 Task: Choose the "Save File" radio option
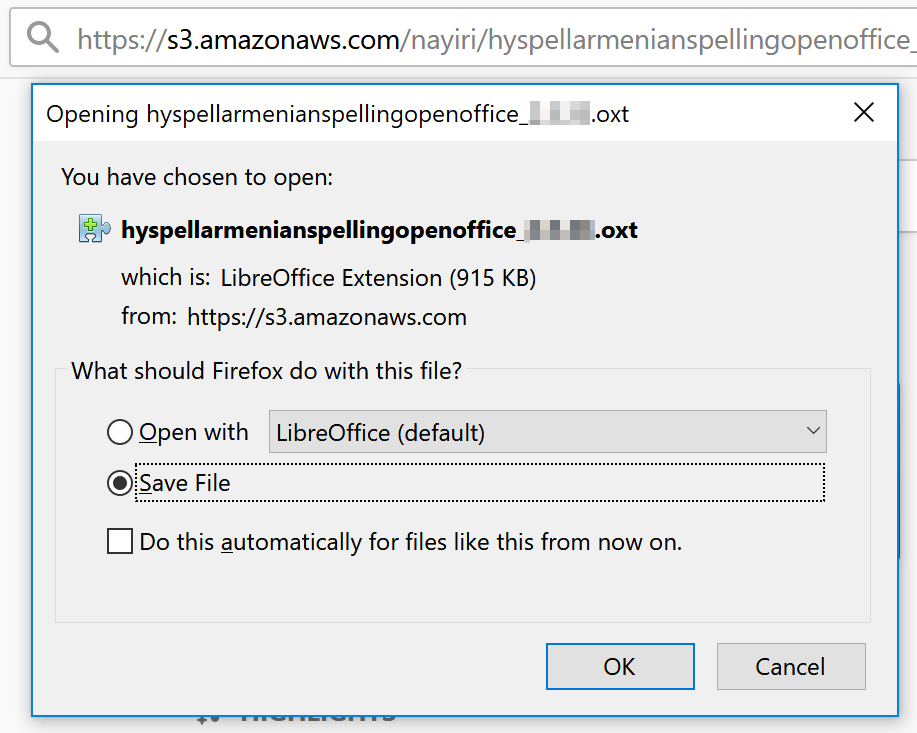(120, 483)
